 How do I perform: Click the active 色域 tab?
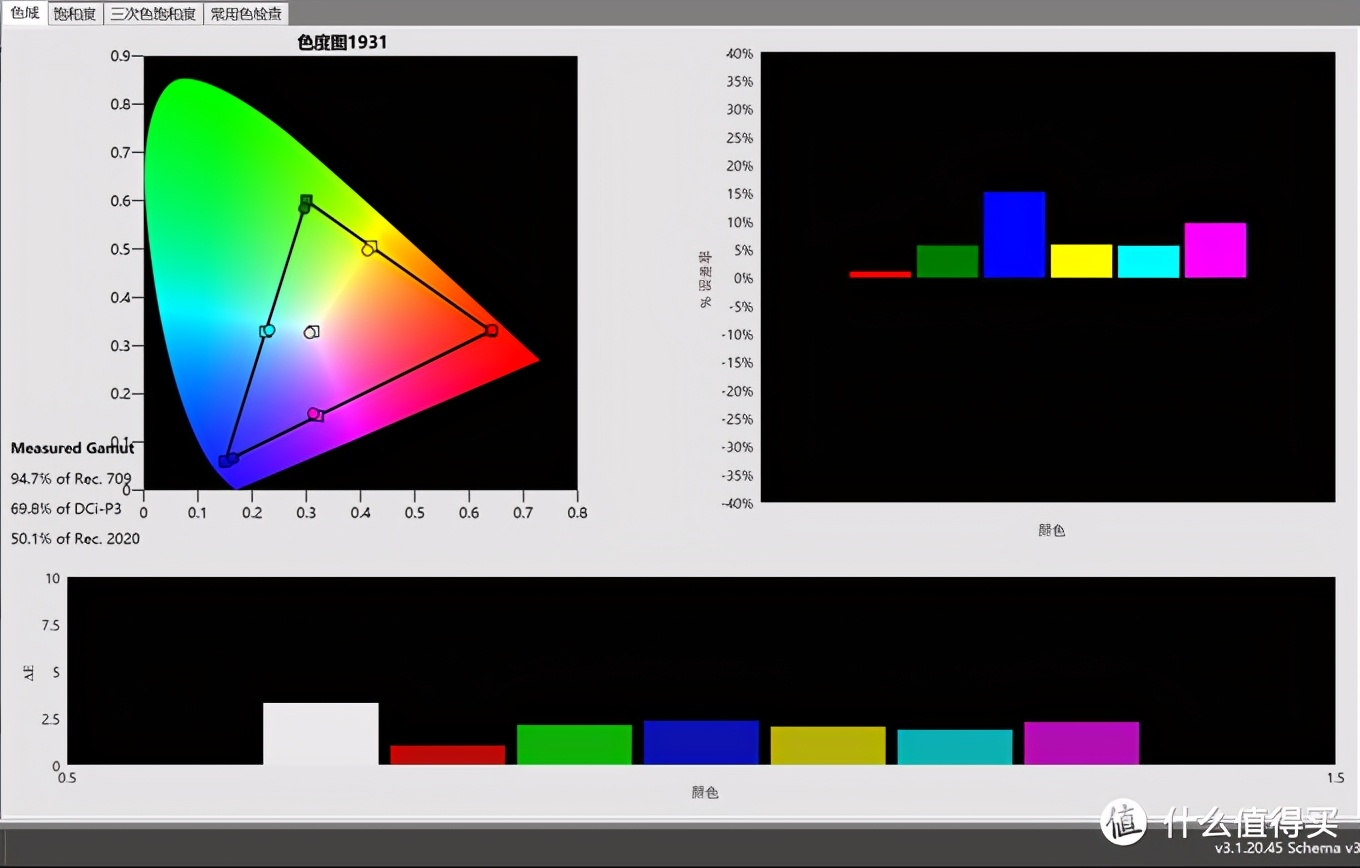[24, 13]
